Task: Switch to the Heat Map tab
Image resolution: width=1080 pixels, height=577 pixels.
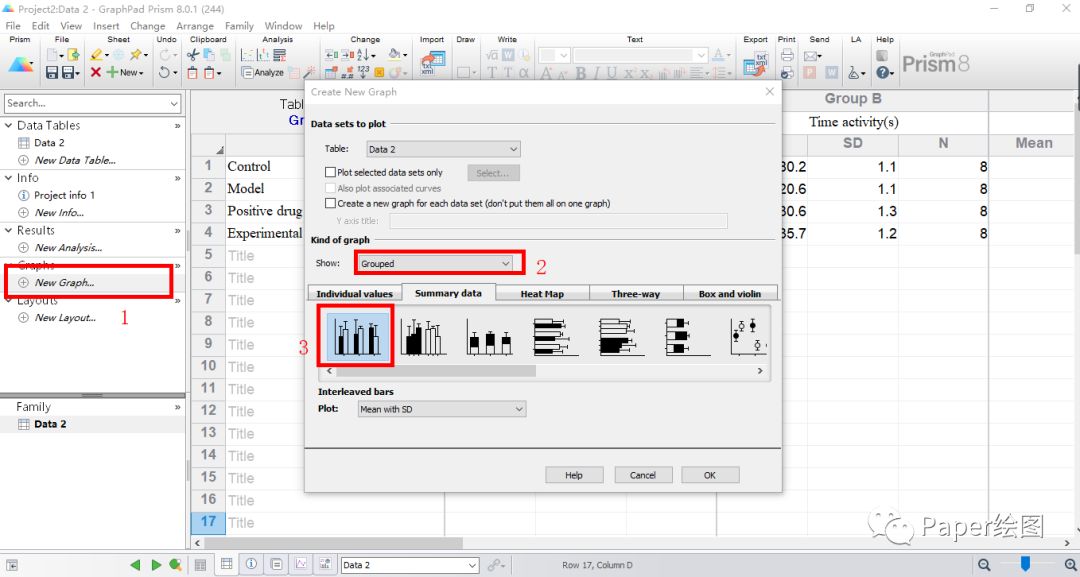Action: [542, 293]
